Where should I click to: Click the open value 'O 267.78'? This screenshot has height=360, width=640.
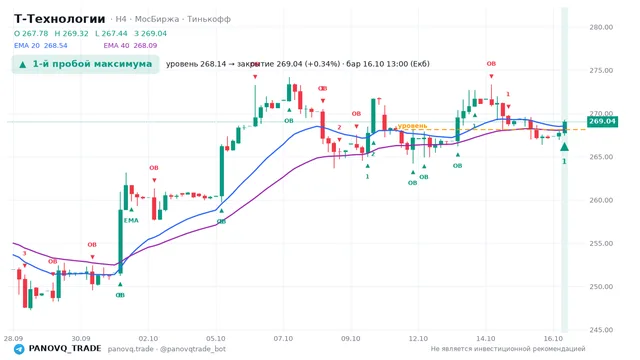click(31, 33)
